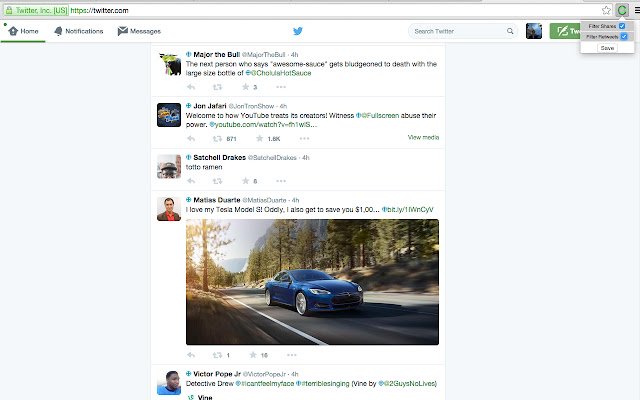Reply to Satchell Drakes' tweet
The image size is (640, 400).
click(191, 181)
